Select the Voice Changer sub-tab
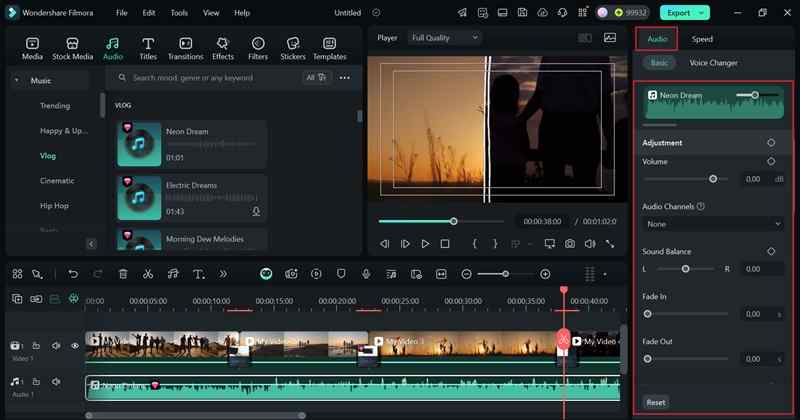Screen dimensions: 800x420 (x=713, y=63)
